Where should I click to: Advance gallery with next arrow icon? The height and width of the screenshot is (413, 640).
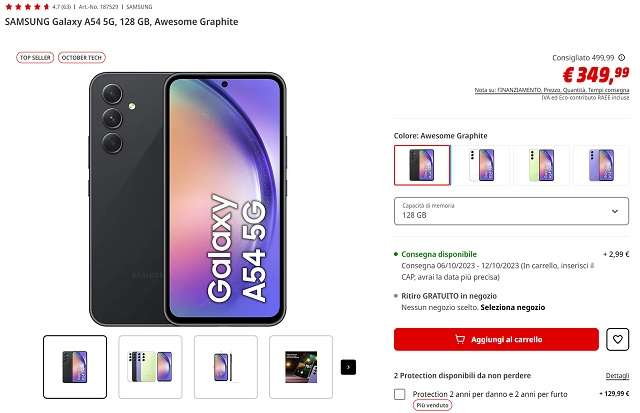point(348,367)
